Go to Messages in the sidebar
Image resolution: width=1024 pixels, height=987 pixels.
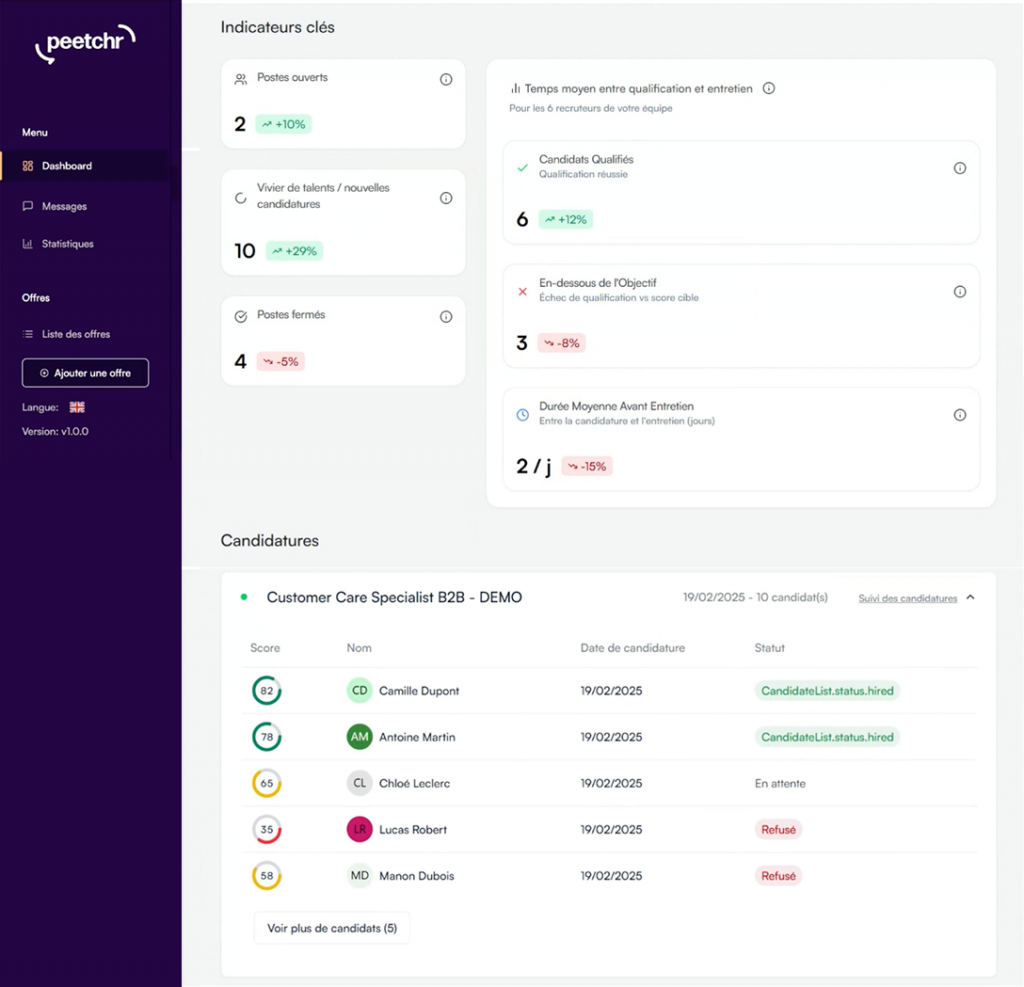[64, 206]
